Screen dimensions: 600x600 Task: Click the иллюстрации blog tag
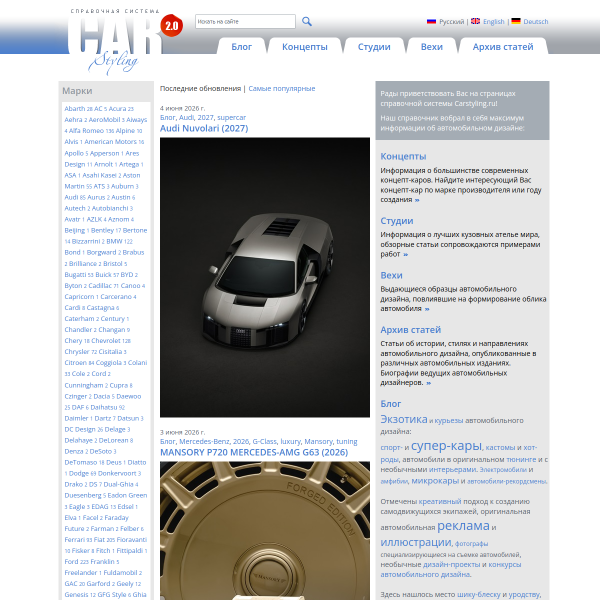(416, 542)
